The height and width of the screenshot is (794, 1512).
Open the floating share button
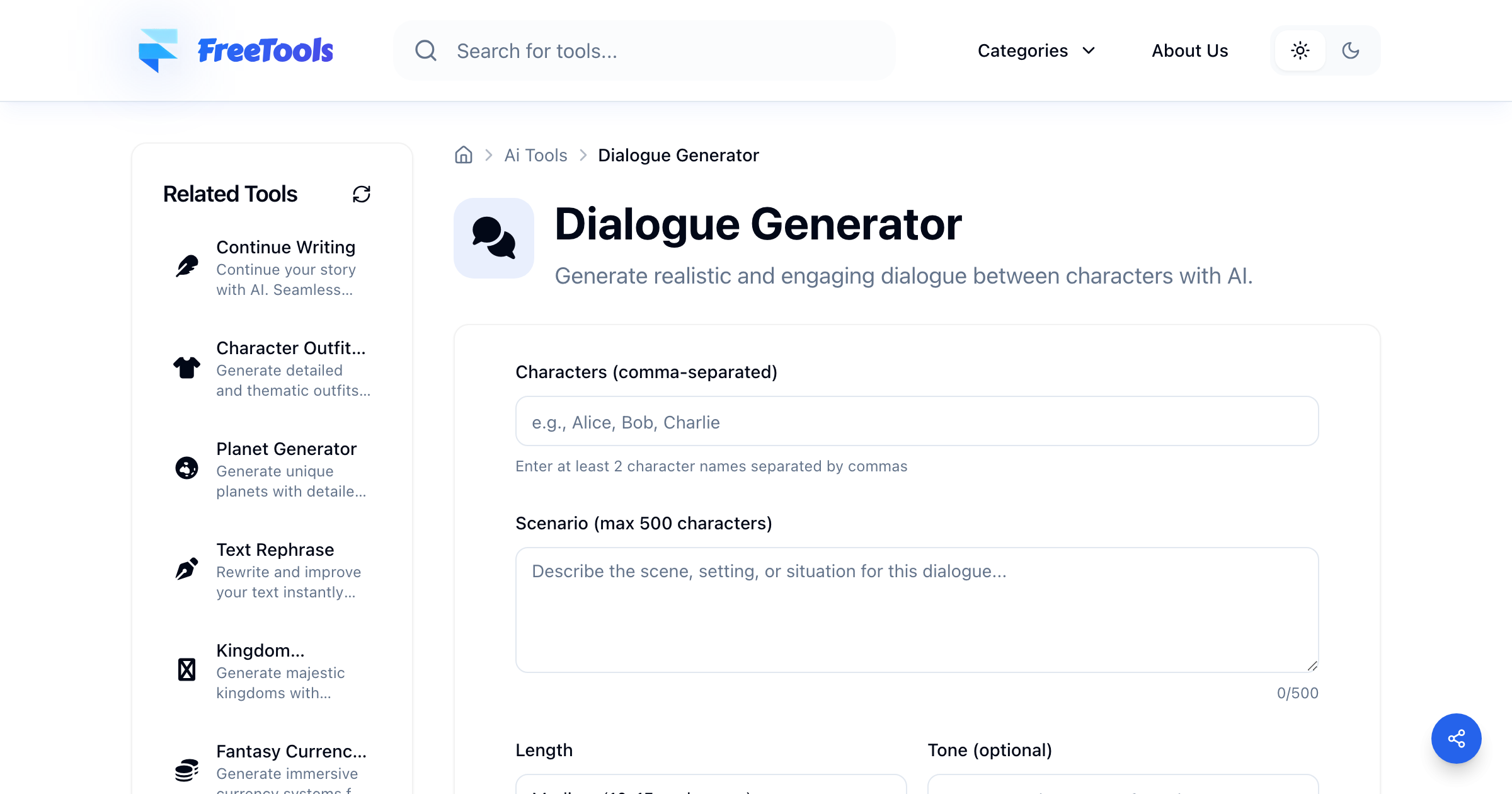pyautogui.click(x=1457, y=739)
